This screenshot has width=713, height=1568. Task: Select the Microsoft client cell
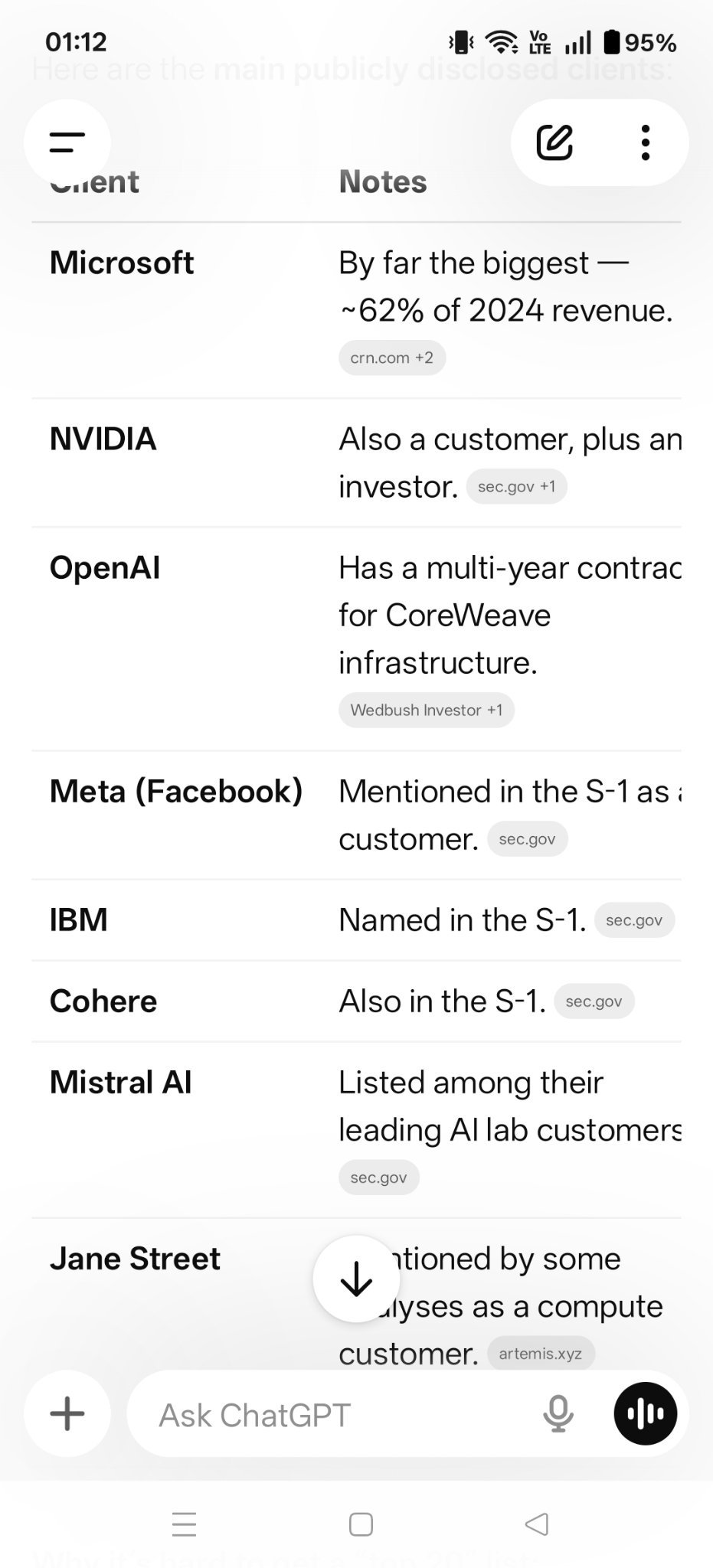[x=122, y=263]
